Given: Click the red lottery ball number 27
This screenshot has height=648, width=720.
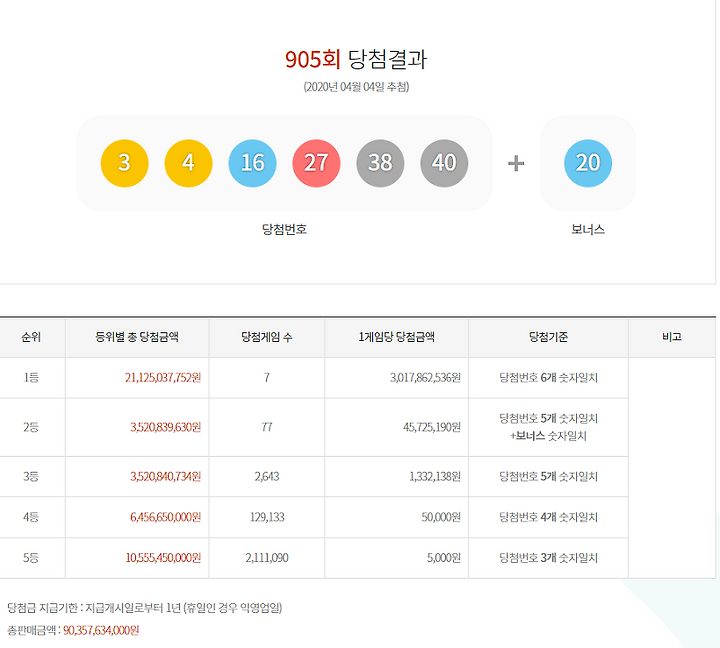Looking at the screenshot, I should 316,163.
